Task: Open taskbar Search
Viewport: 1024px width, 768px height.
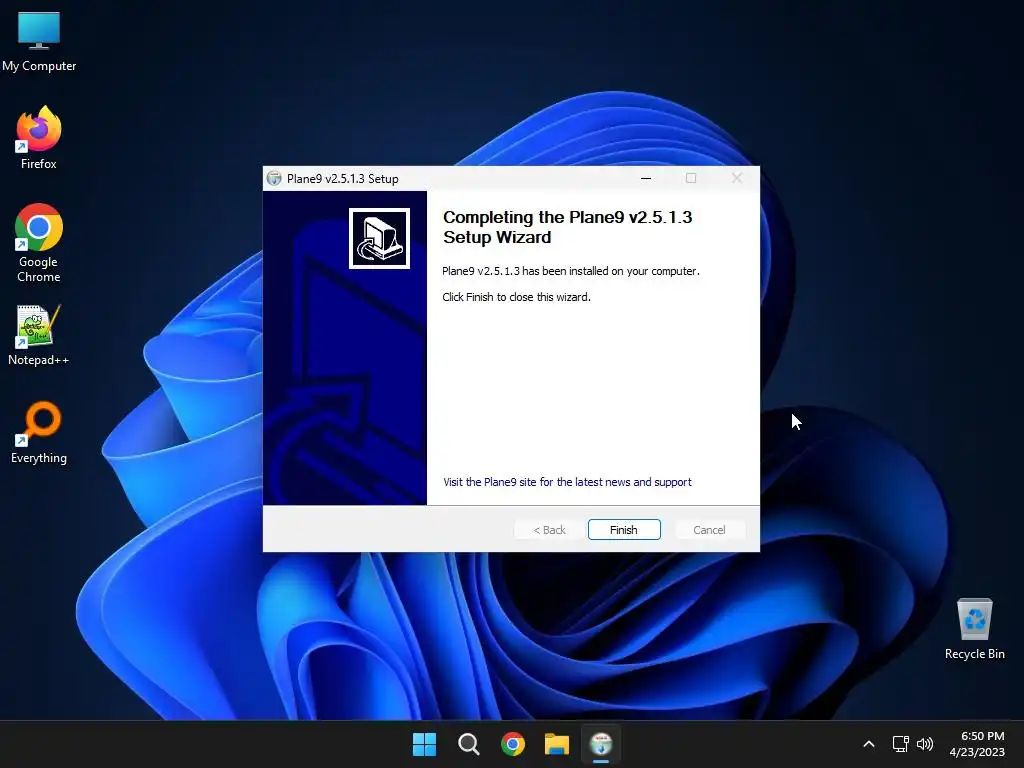Action: tap(468, 744)
